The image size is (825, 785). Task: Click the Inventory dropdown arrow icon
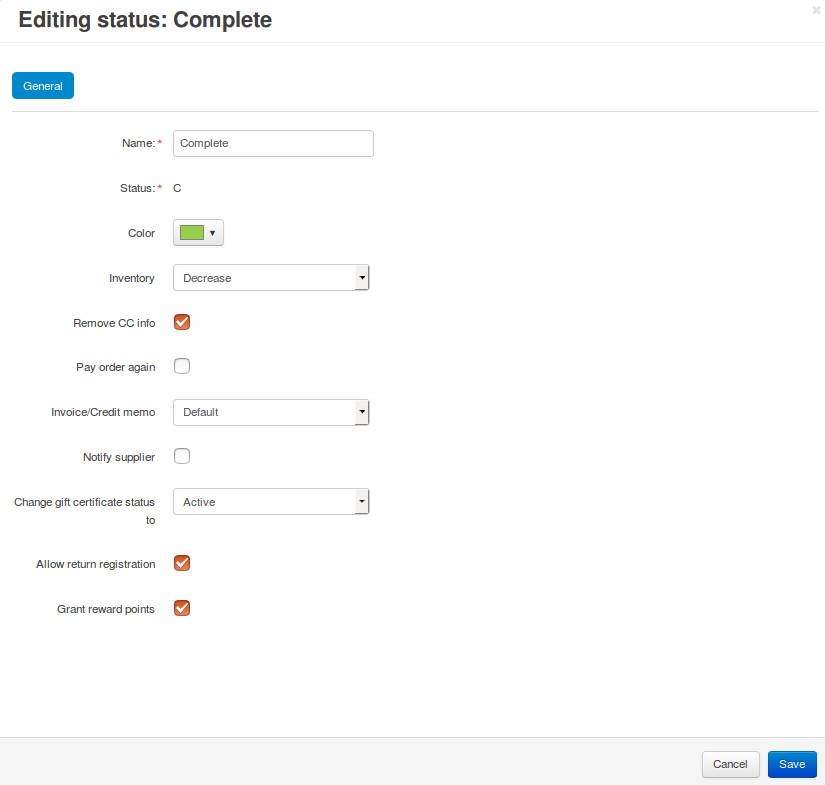(x=362, y=278)
